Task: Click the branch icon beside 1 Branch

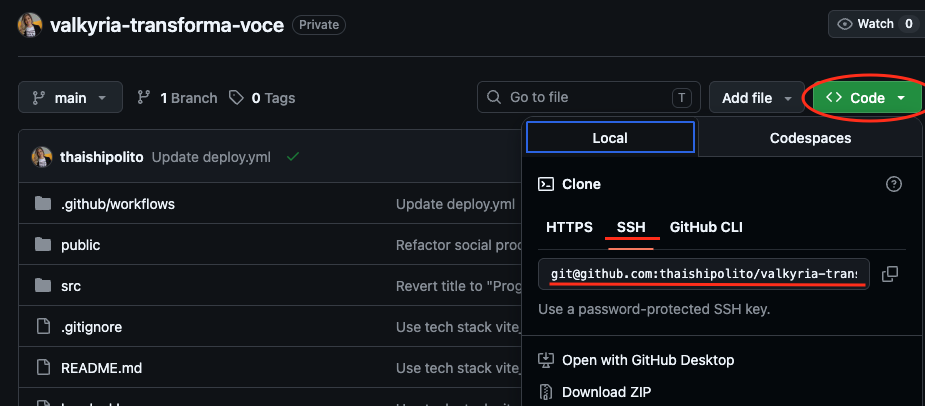Action: click(x=143, y=98)
